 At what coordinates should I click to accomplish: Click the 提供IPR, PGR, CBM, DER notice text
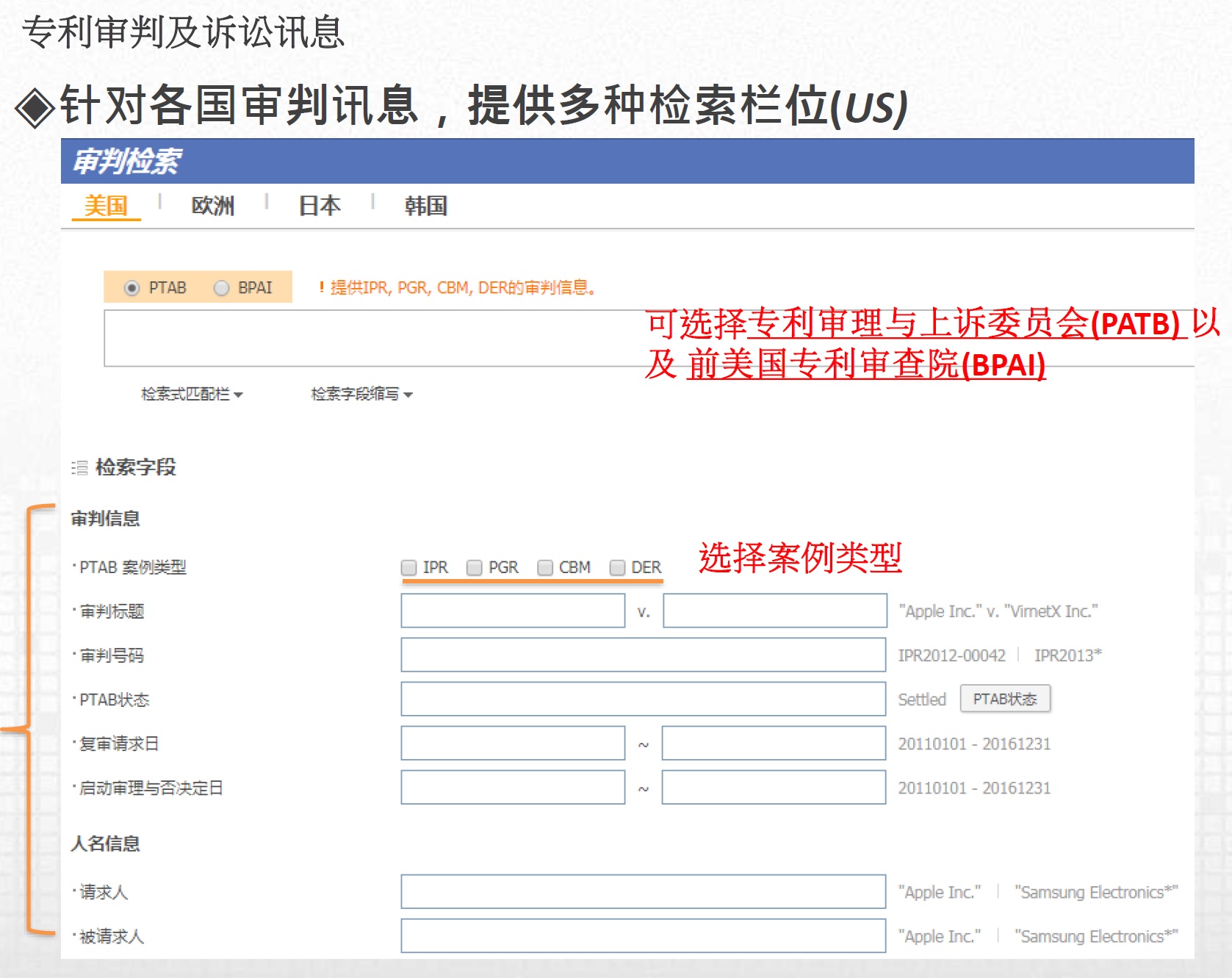coord(462,288)
